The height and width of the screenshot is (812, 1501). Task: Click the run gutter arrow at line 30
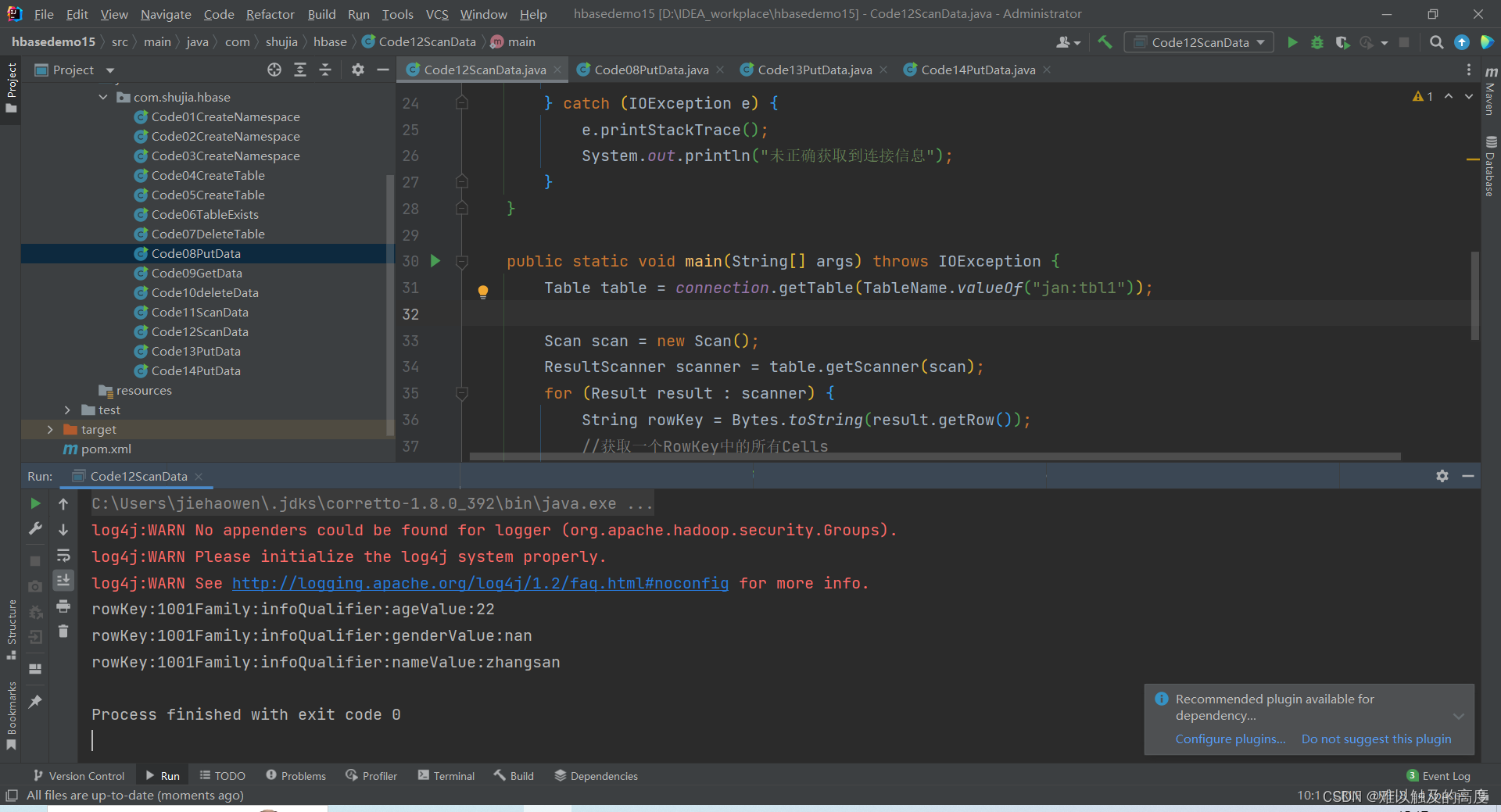click(435, 261)
